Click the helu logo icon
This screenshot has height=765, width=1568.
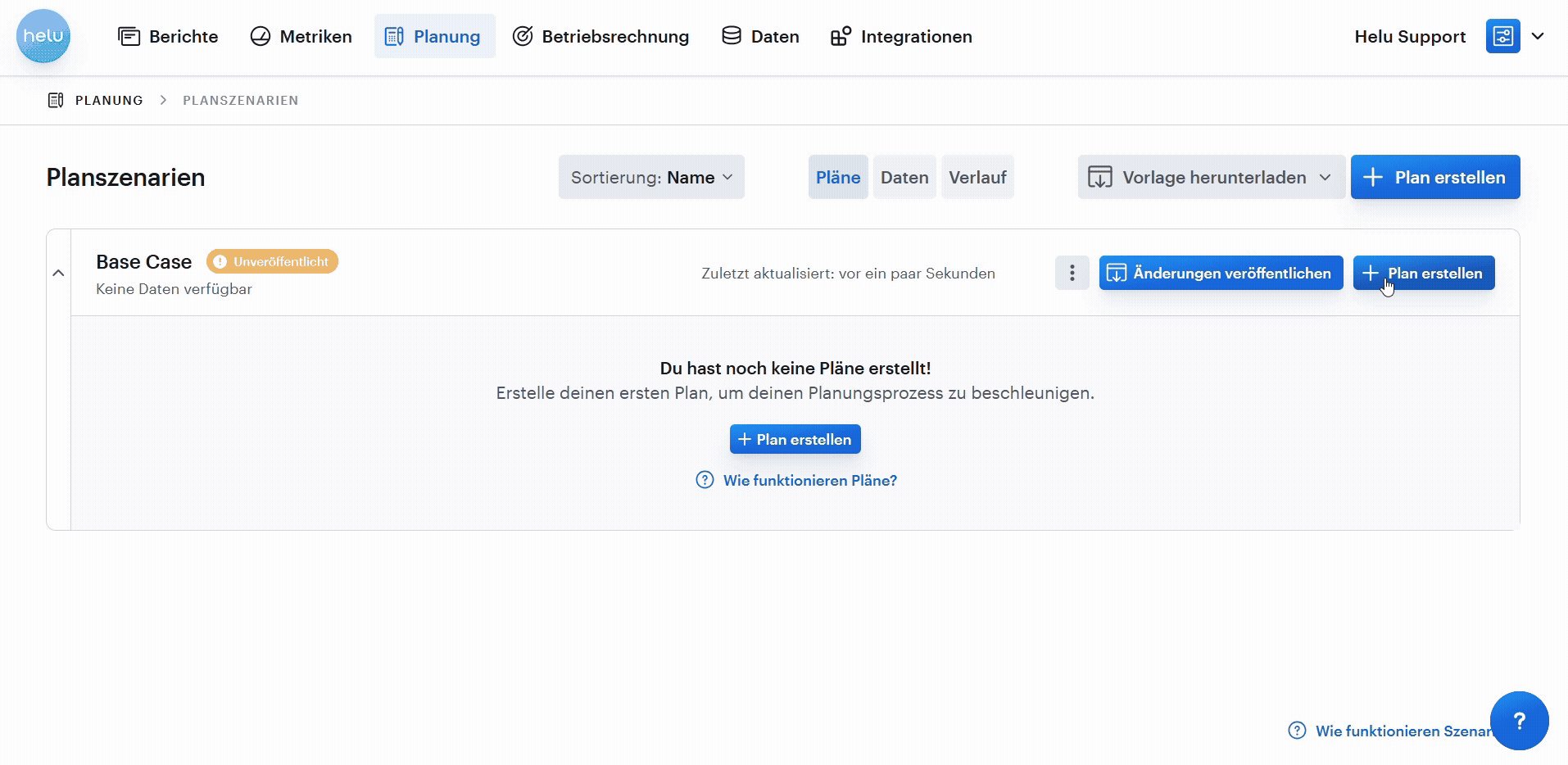click(43, 36)
